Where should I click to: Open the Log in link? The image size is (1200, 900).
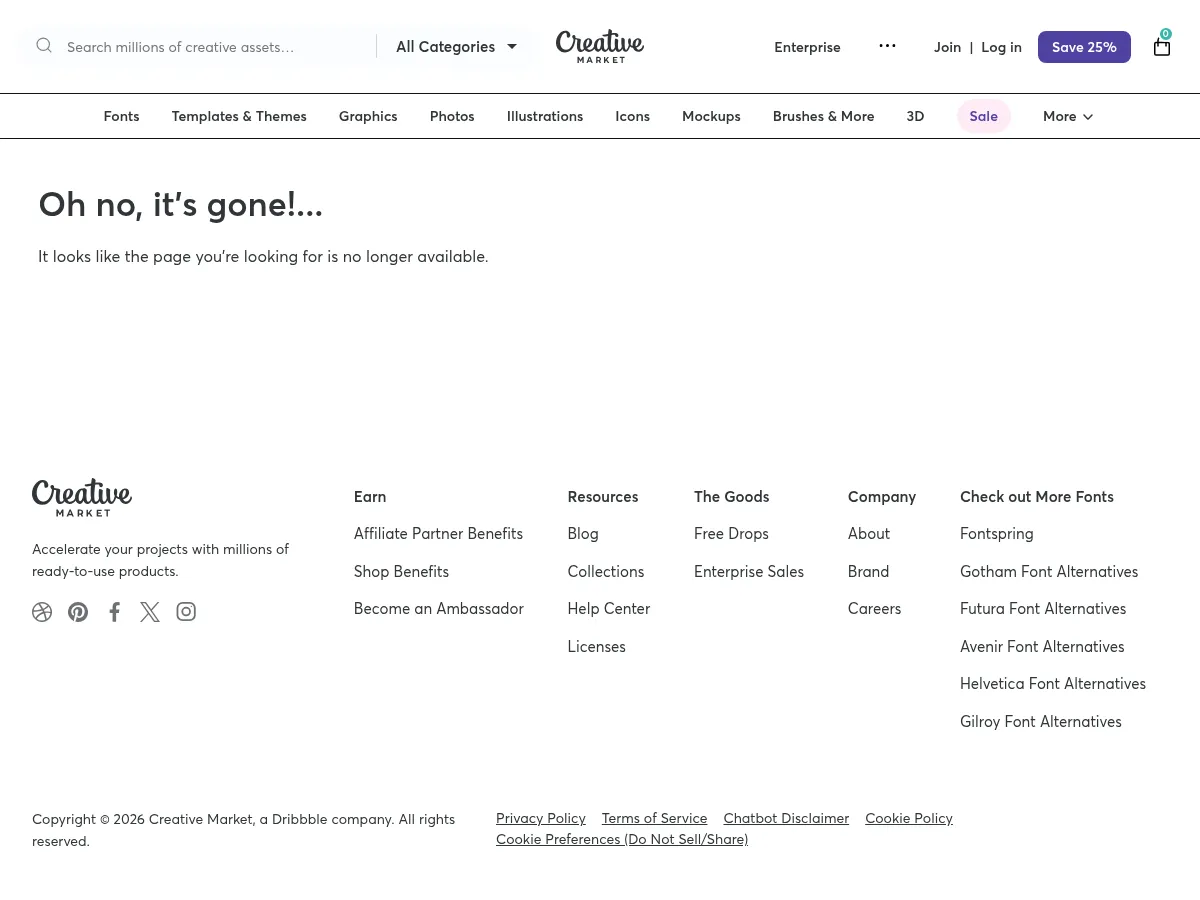(1001, 46)
